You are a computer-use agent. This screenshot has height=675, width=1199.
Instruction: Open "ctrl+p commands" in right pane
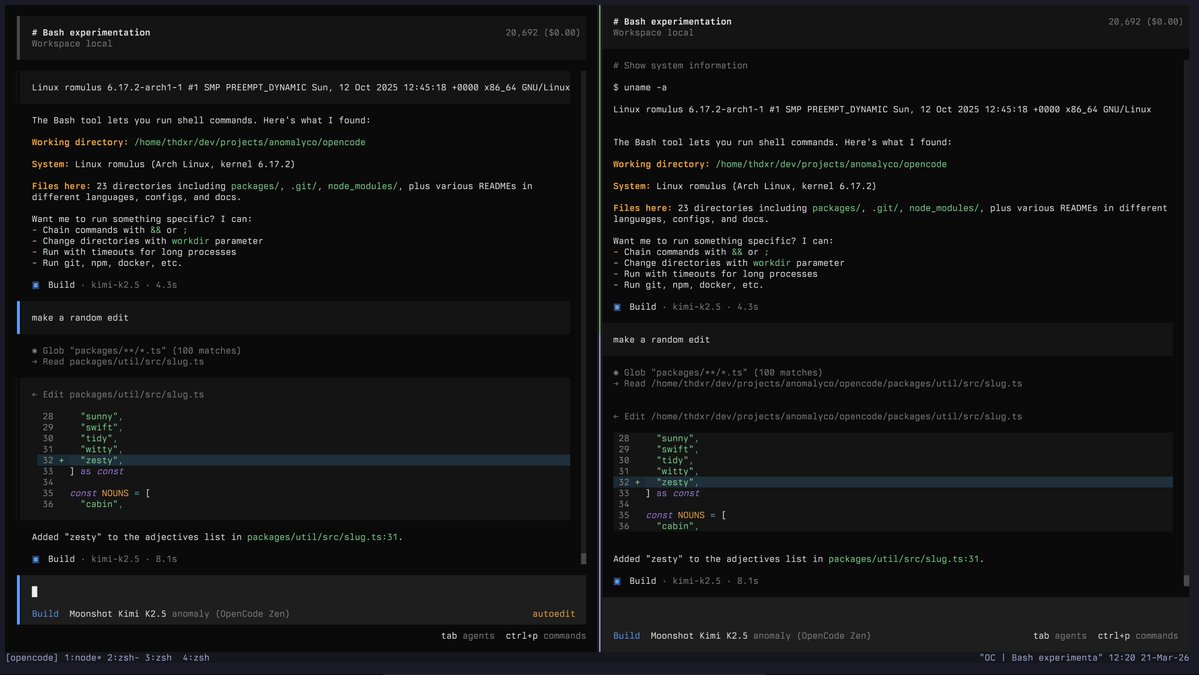click(x=1138, y=636)
